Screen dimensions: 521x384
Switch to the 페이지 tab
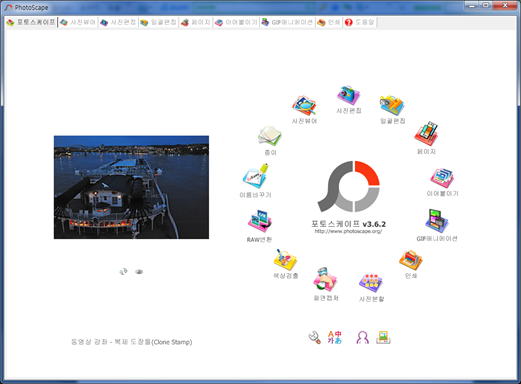[196, 22]
